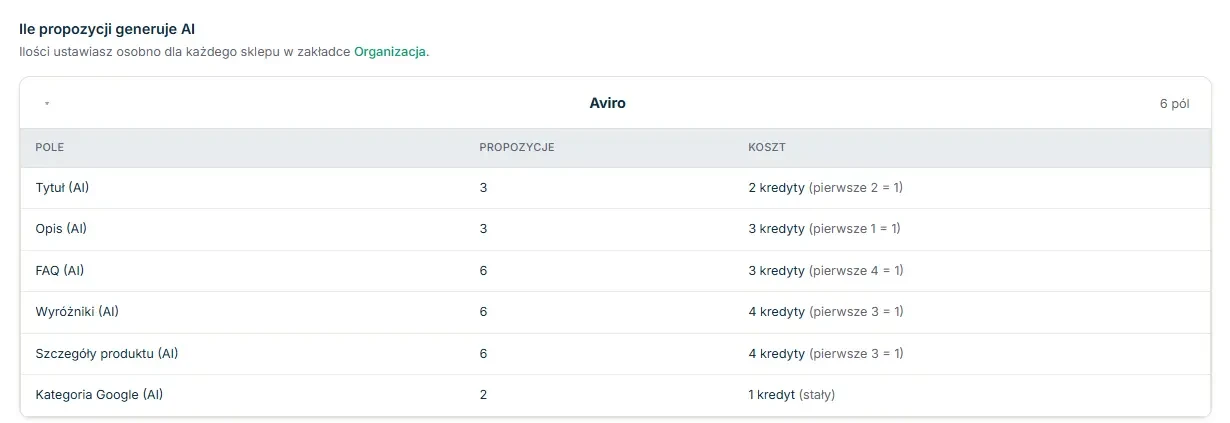Click proposals value in Szczegóły produktu row

pos(483,354)
